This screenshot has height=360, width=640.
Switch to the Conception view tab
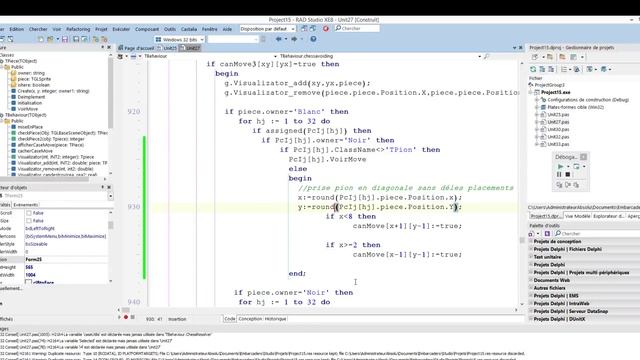[250, 319]
